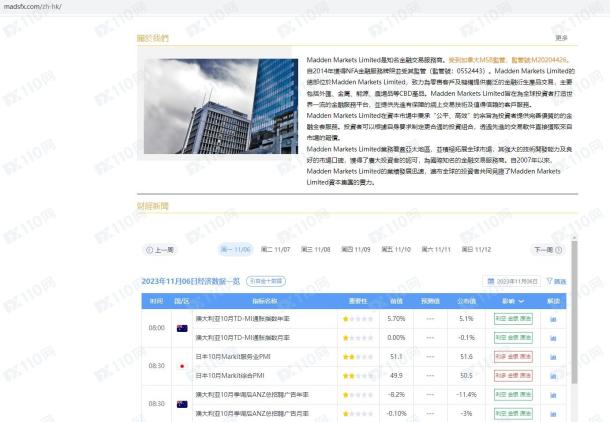Click the 08:00 time cell

(x=156, y=328)
